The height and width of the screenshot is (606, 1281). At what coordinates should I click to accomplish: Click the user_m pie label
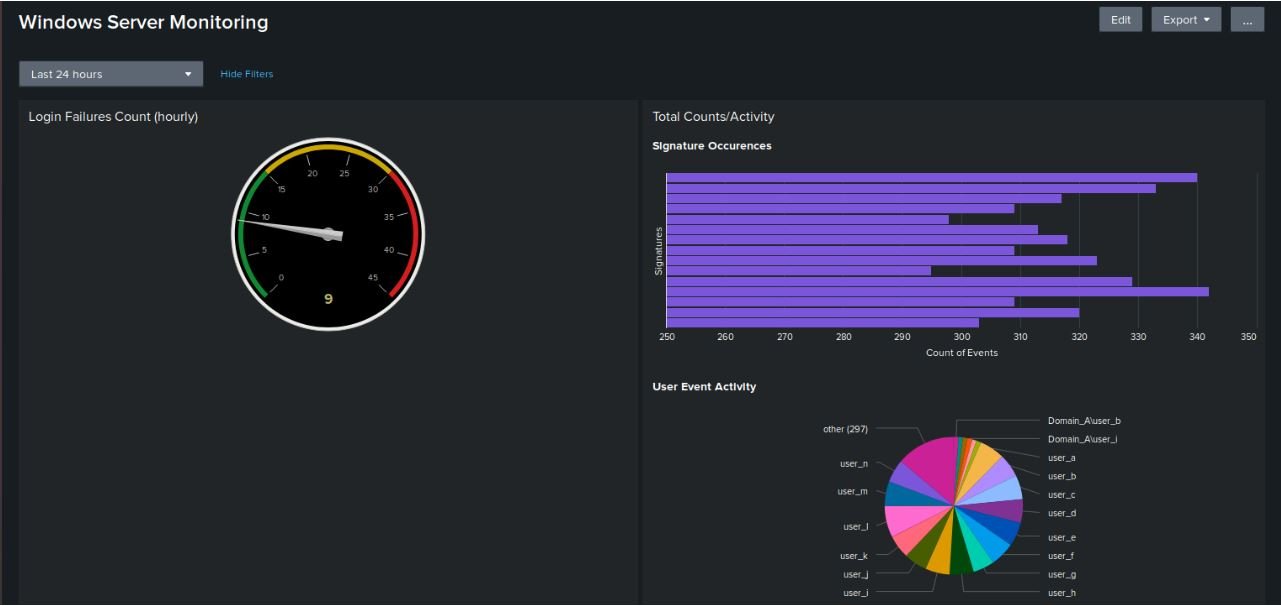tap(852, 492)
